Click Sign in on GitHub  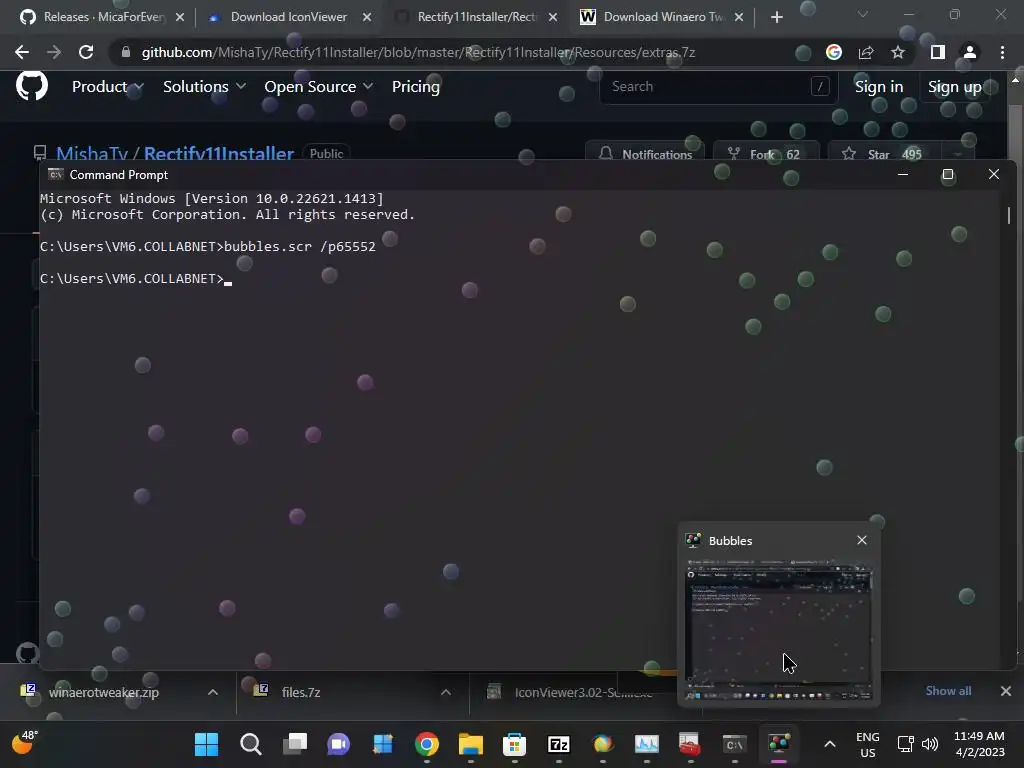(x=879, y=86)
